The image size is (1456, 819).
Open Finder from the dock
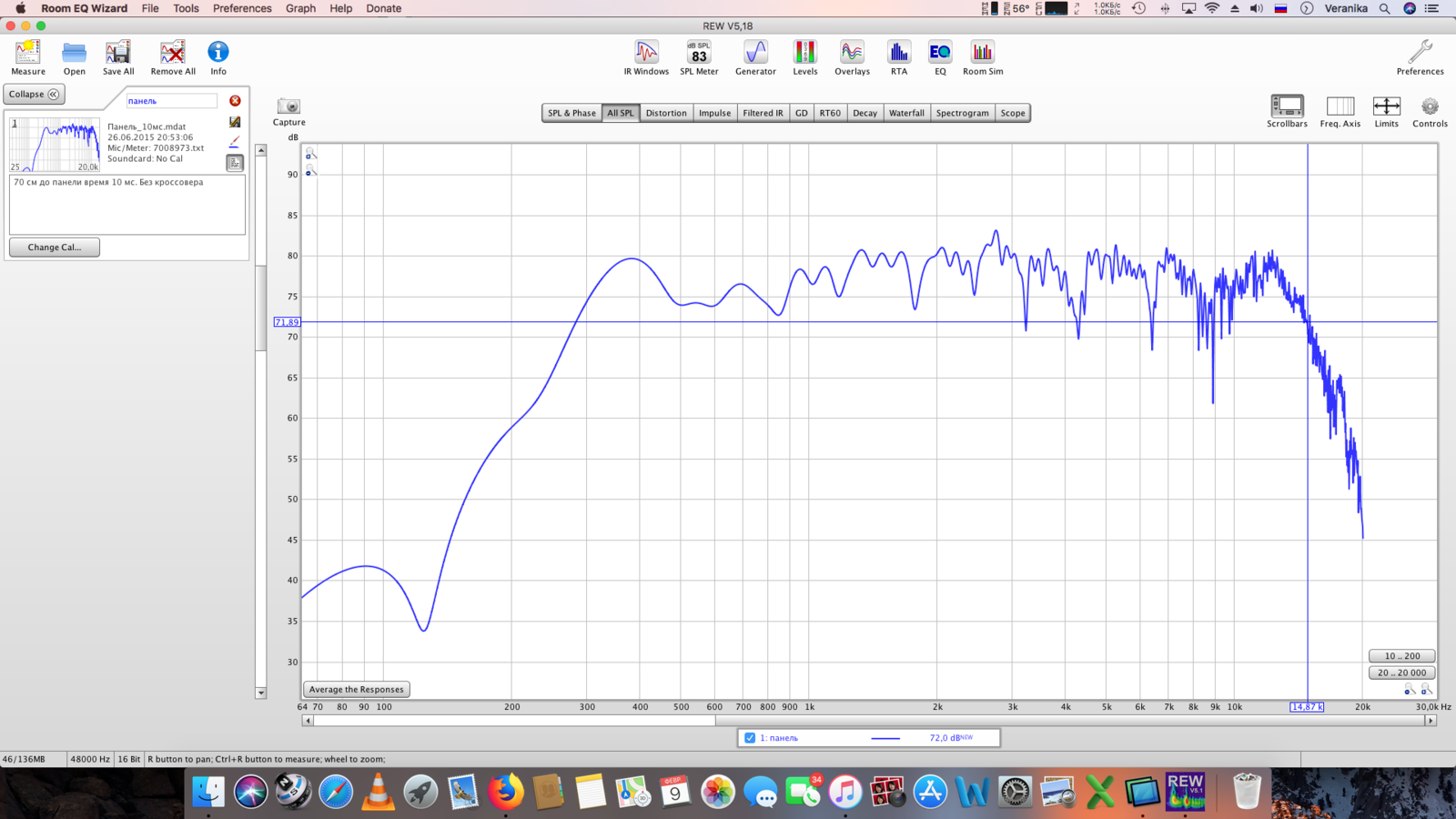pos(208,792)
